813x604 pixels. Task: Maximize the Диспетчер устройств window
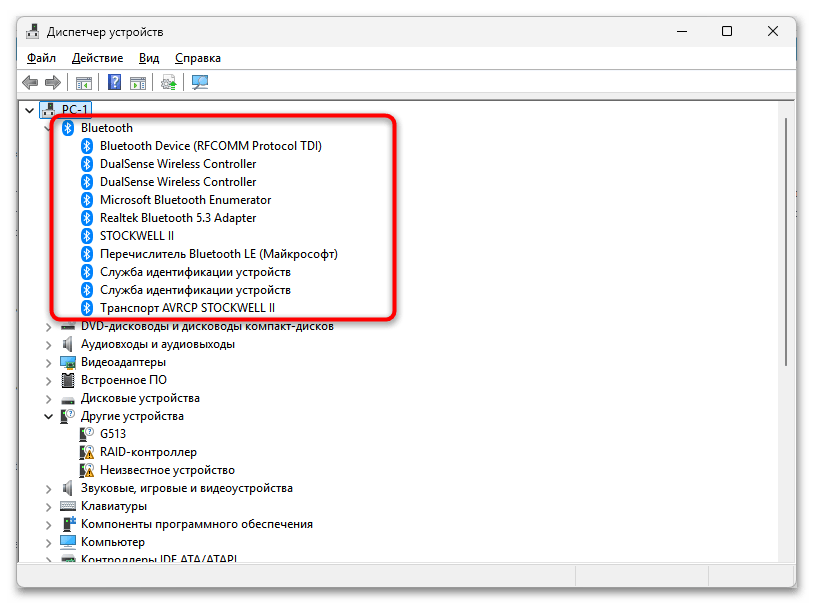click(x=727, y=32)
